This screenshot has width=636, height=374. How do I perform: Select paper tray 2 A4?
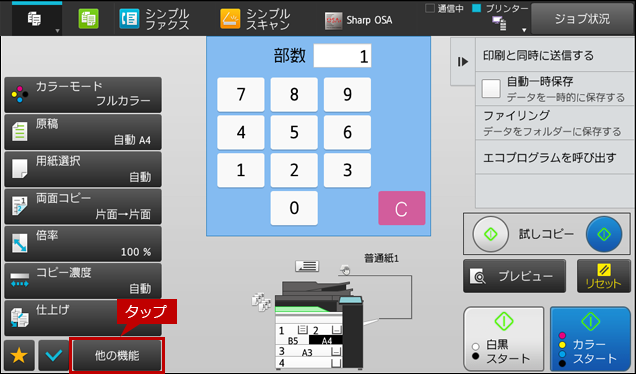[326, 335]
